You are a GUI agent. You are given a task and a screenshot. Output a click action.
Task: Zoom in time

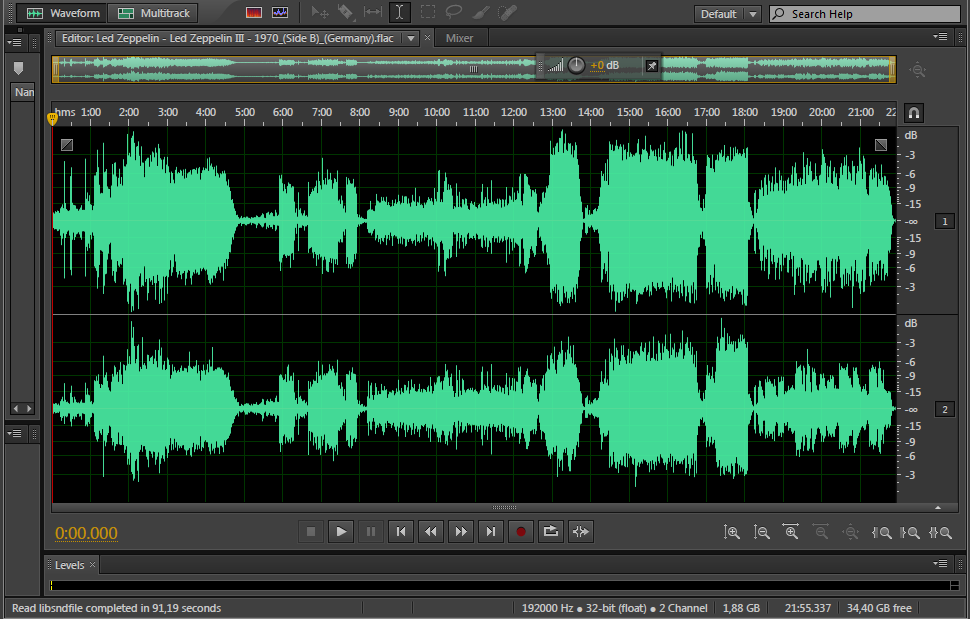(x=791, y=532)
